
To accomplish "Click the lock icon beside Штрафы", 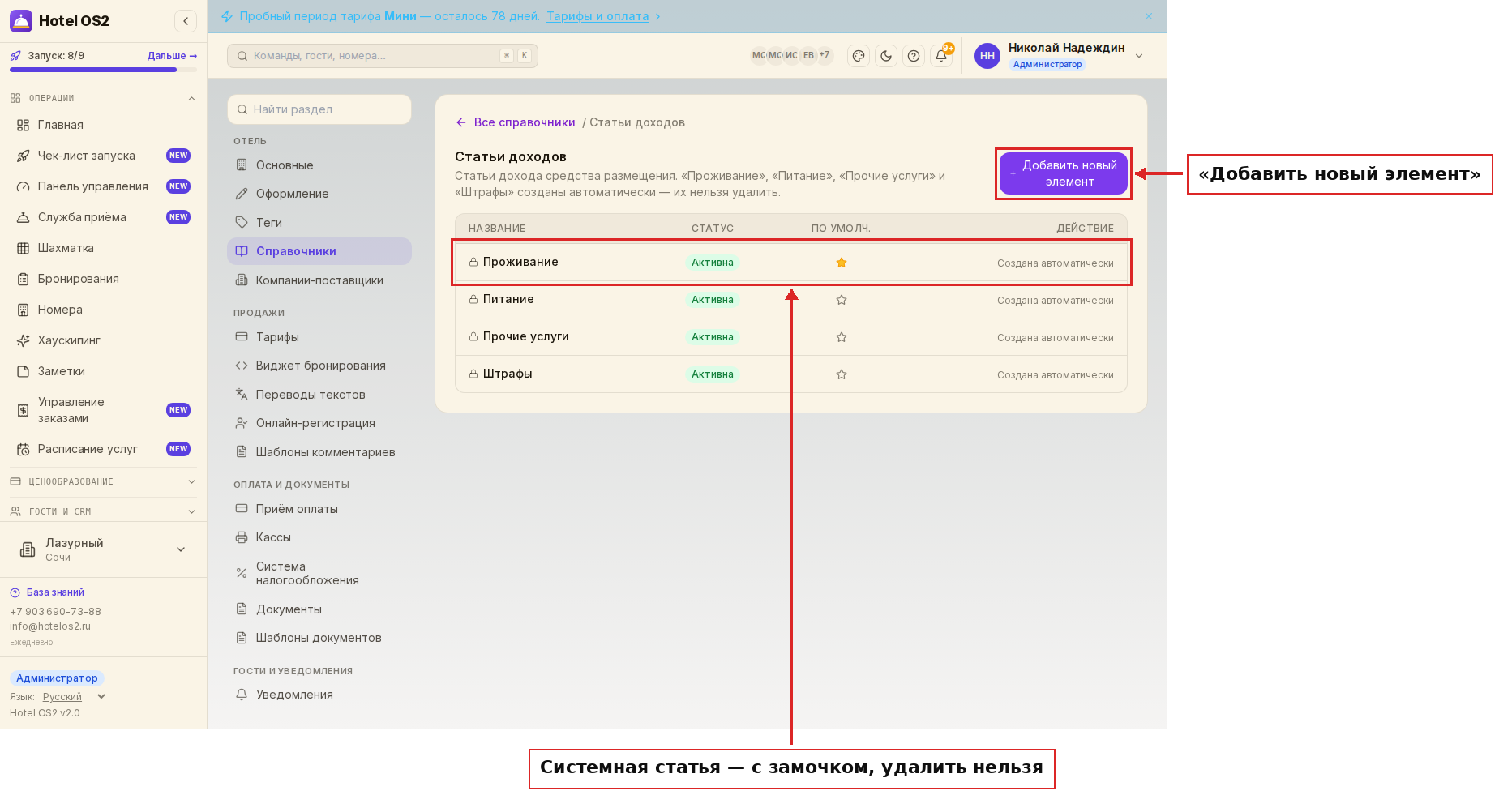I will 473,374.
